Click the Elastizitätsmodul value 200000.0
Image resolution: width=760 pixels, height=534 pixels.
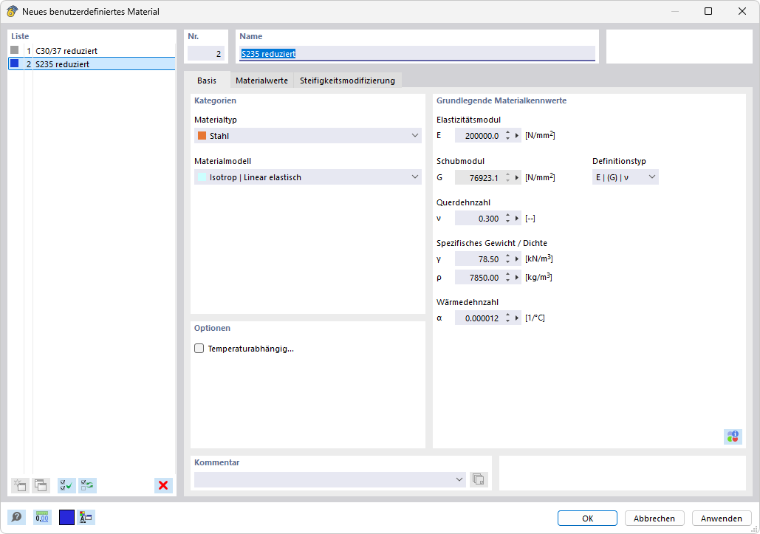[x=479, y=136]
